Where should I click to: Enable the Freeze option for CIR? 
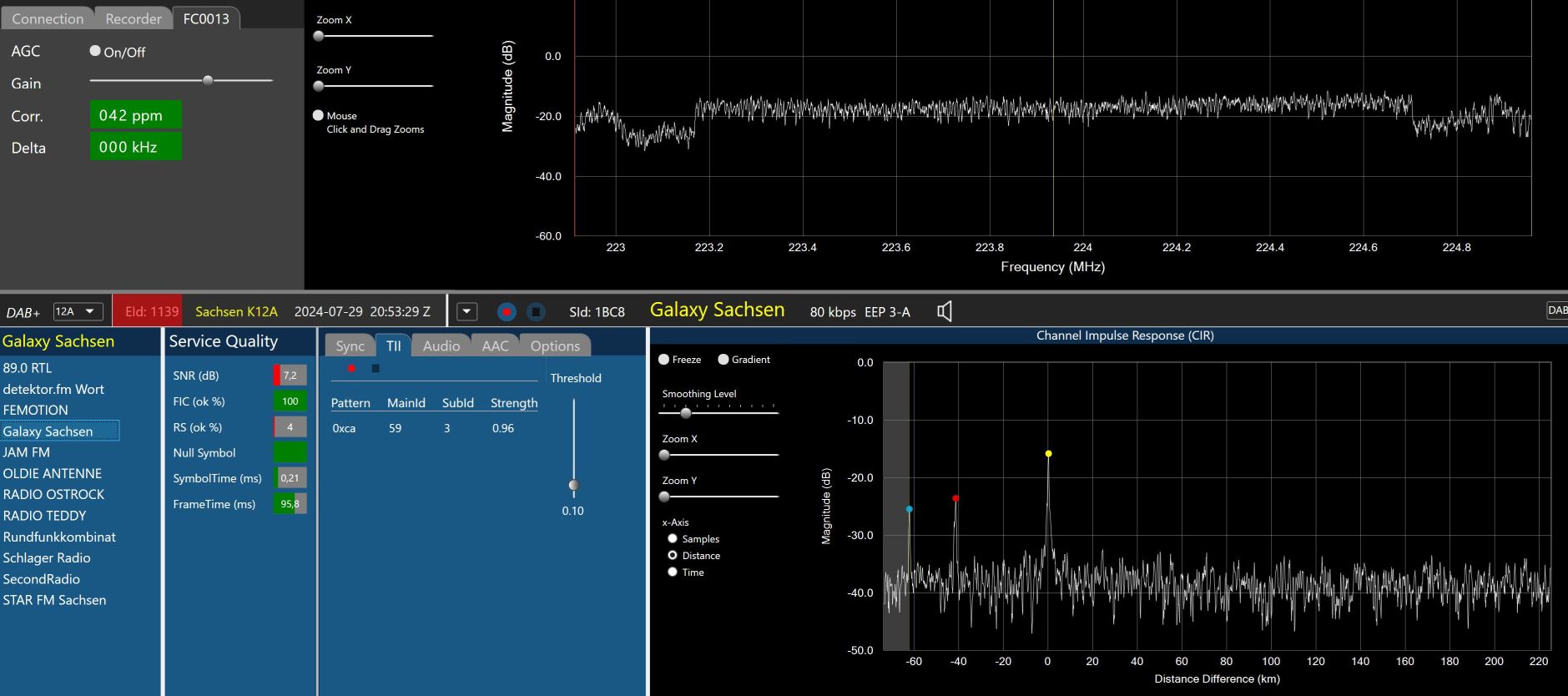664,360
